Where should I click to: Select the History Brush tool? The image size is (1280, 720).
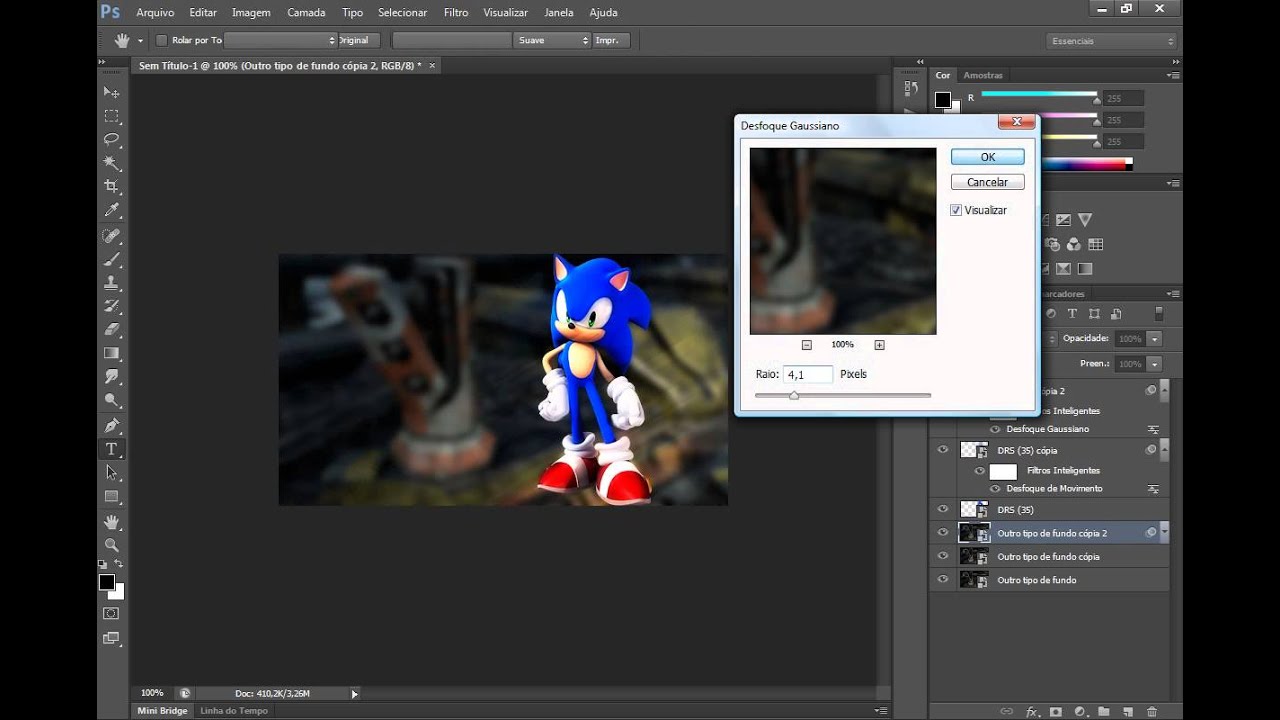(x=112, y=306)
